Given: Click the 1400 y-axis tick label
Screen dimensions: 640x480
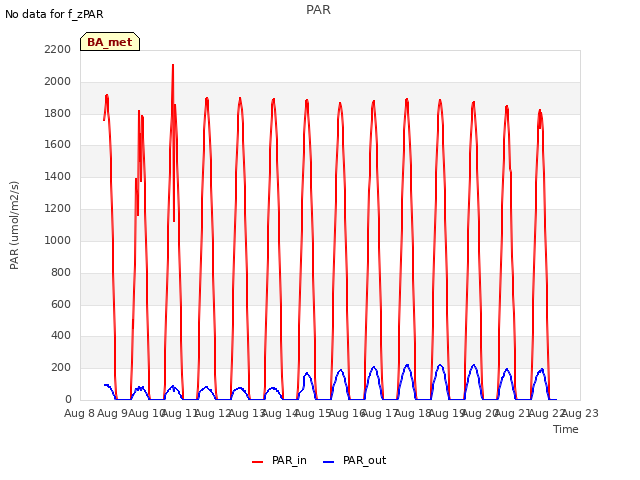Looking at the screenshot, I should (x=58, y=176).
